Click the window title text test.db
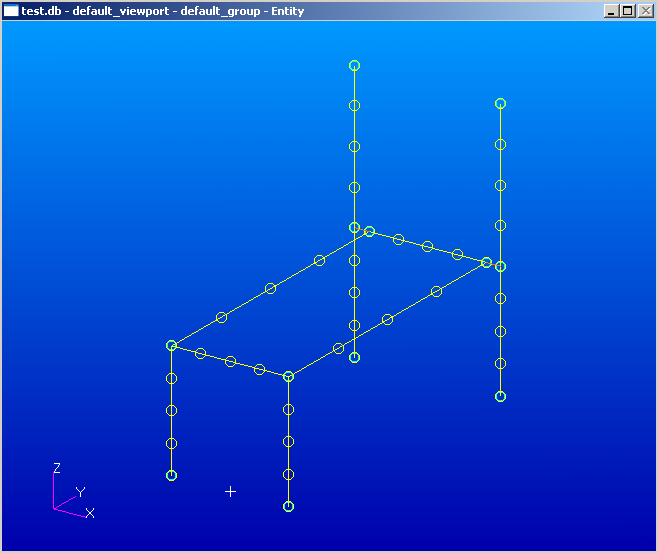This screenshot has width=658, height=553. coord(42,11)
